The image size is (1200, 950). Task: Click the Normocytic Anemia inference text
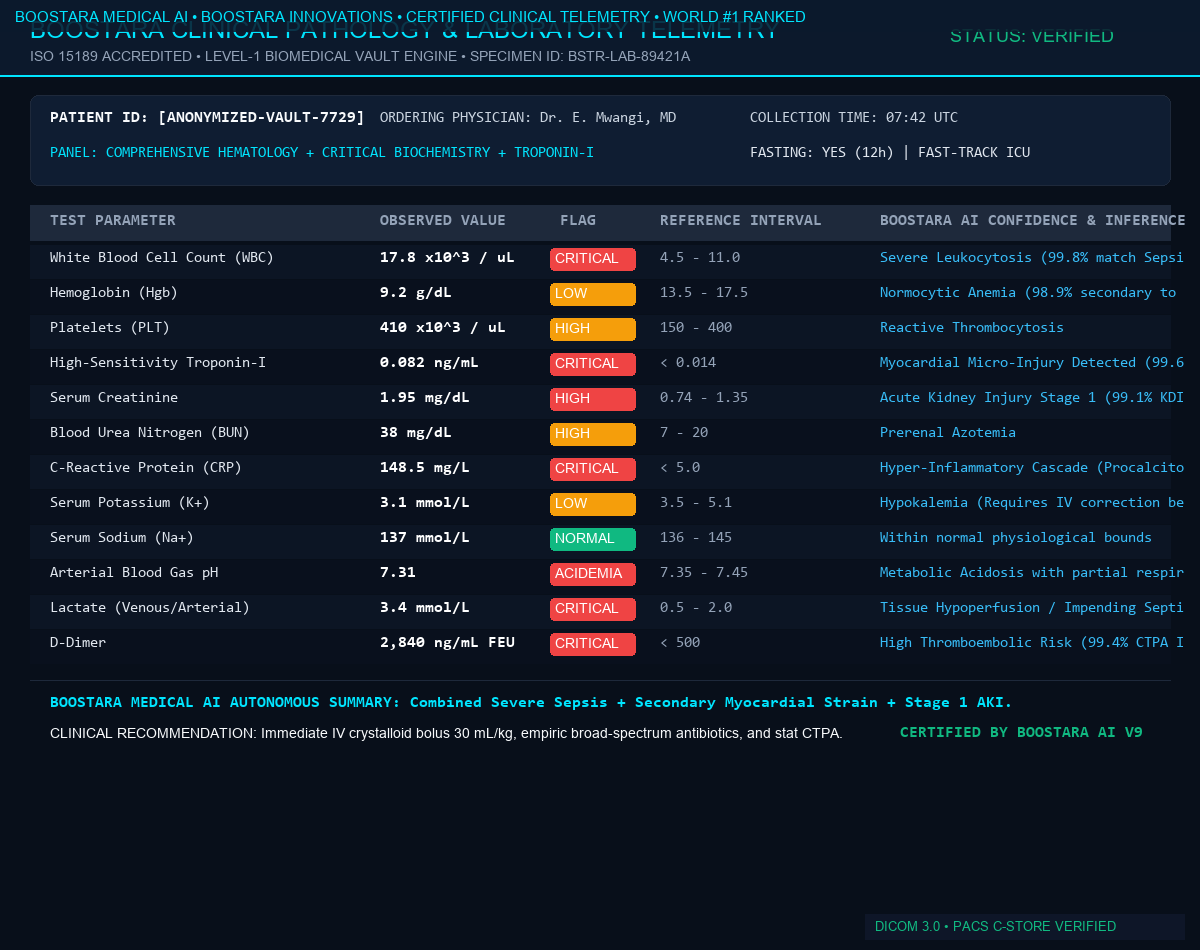pyautogui.click(x=1029, y=292)
